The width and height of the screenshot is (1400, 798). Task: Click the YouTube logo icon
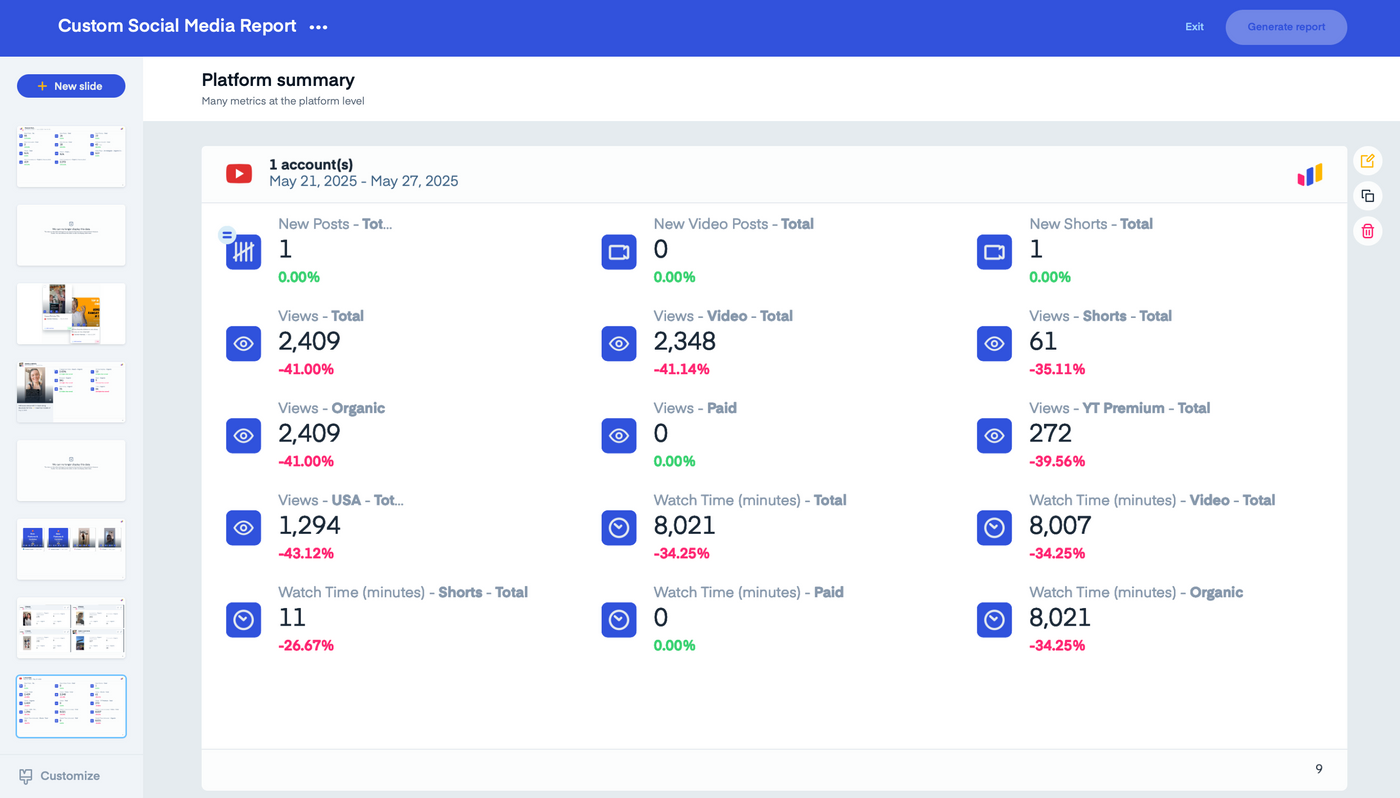(239, 174)
